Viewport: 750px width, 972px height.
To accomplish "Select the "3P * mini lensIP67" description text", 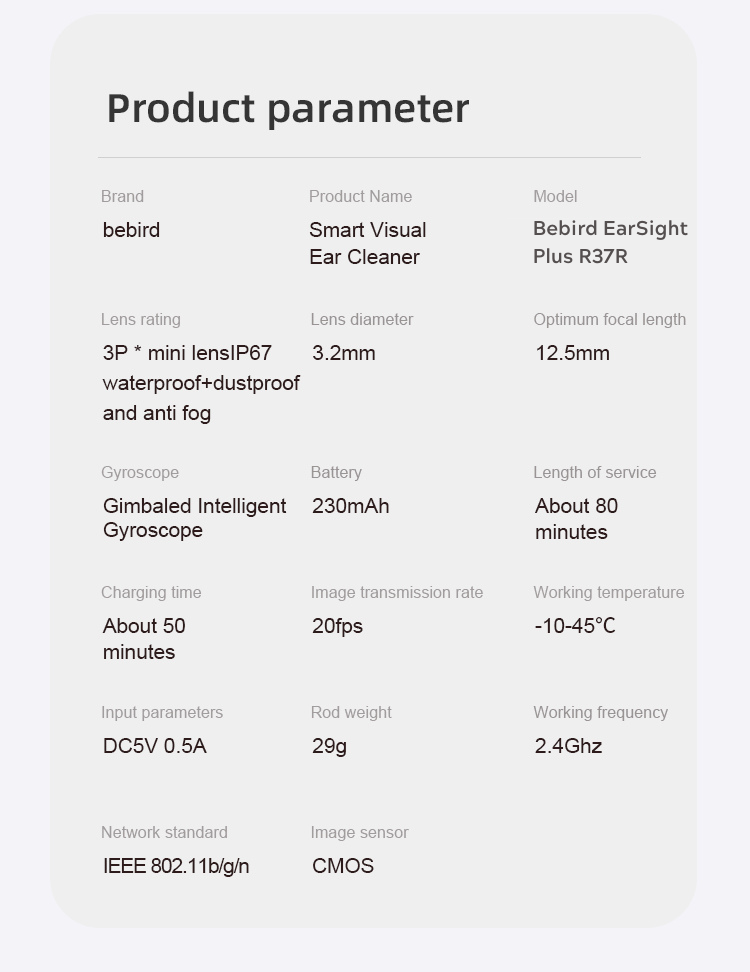I will pos(187,353).
